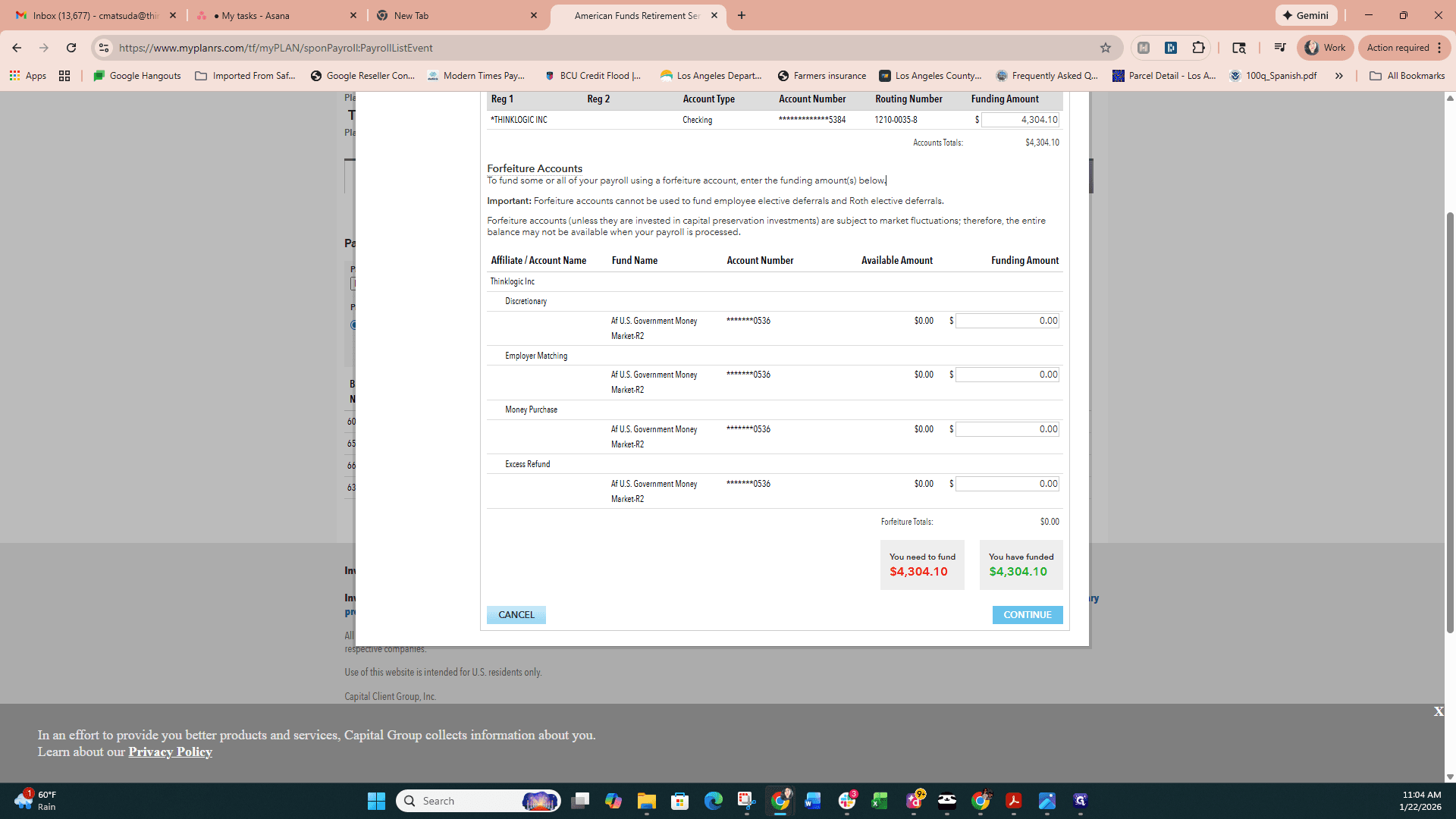The width and height of the screenshot is (1456, 819).
Task: Open Microsoft Store from the taskbar
Action: pos(679,801)
